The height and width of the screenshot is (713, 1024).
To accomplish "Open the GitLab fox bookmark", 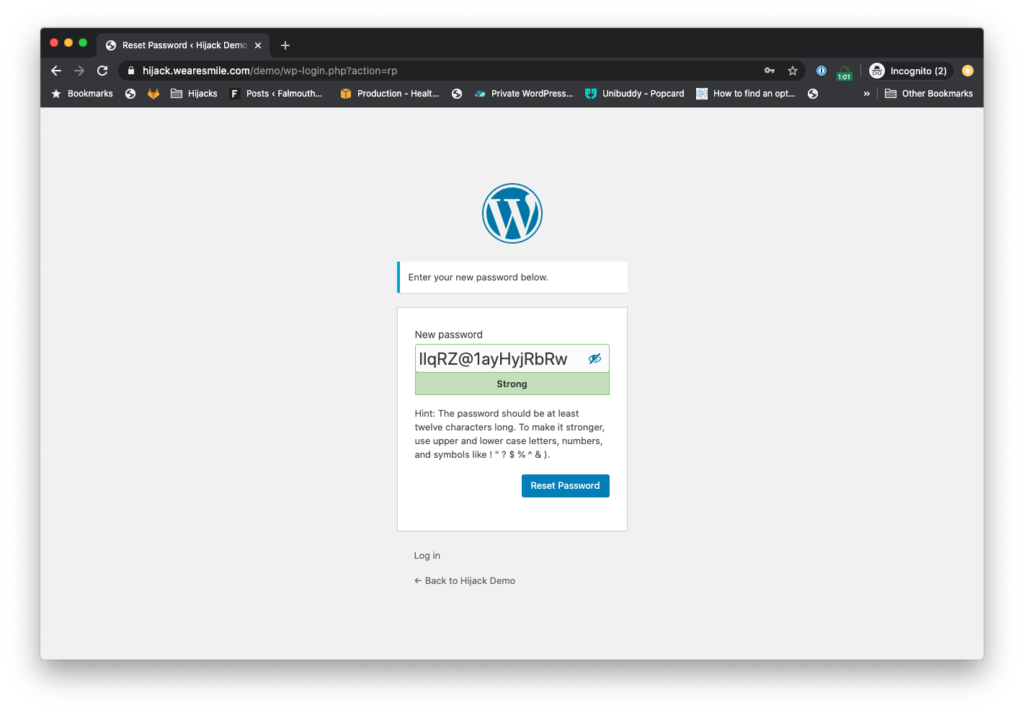I will tap(153, 93).
